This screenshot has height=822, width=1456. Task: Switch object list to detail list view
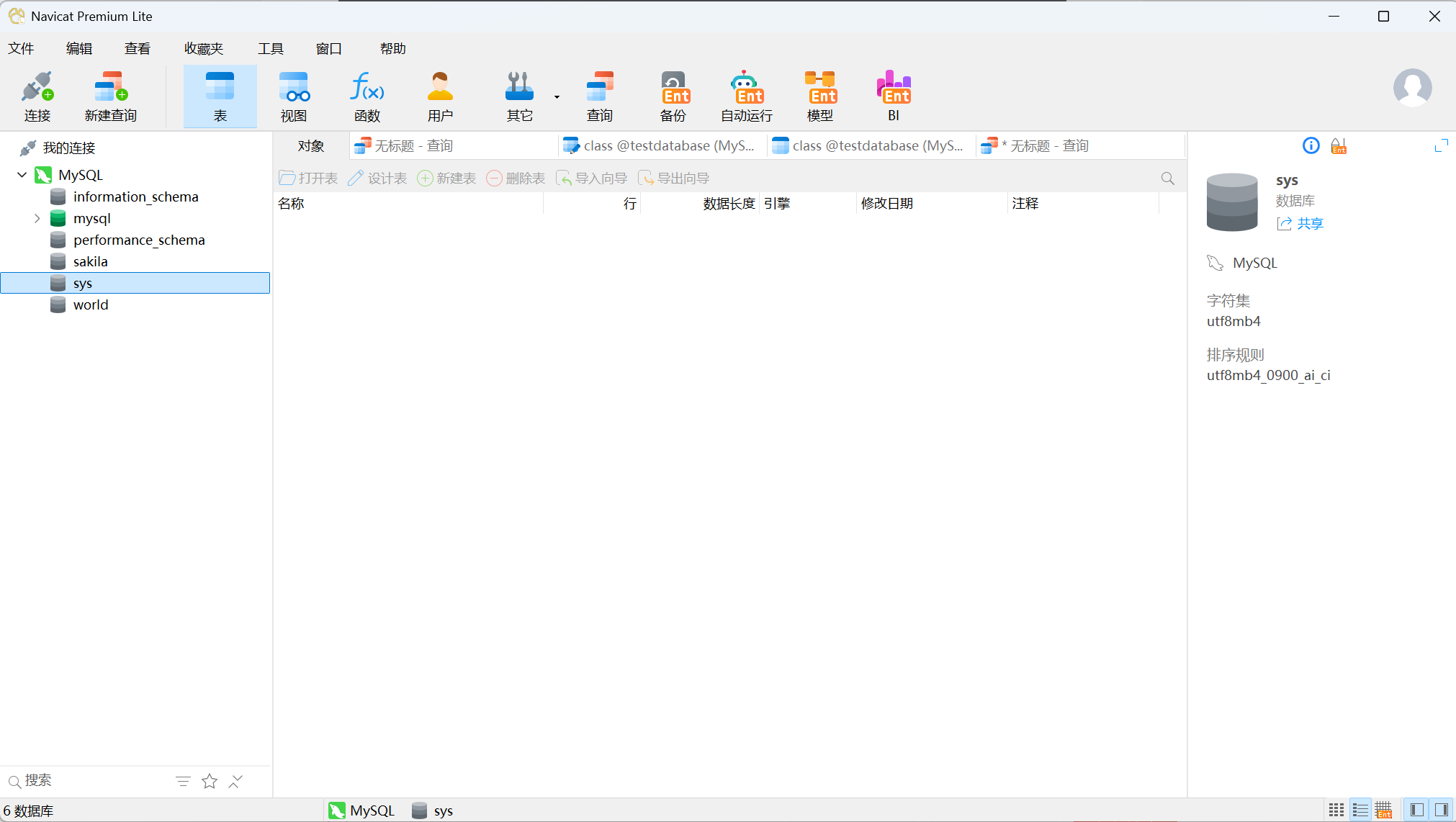click(x=1360, y=810)
